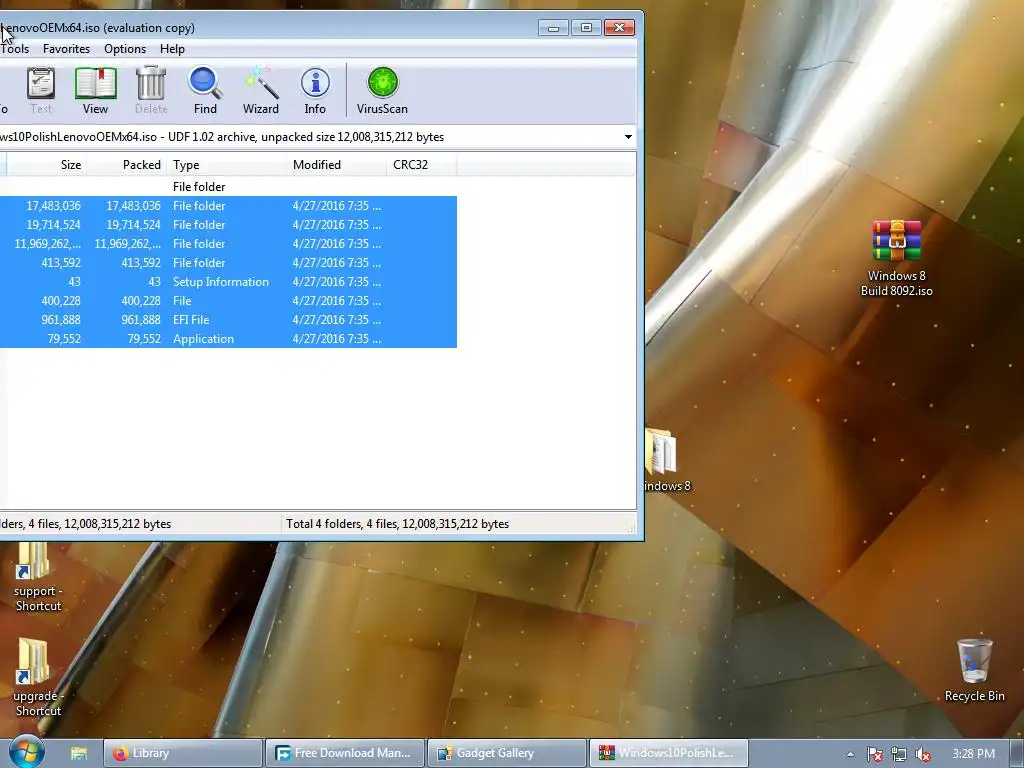Select the support - Shortcut desktop icon
This screenshot has height=768, width=1024.
[x=38, y=578]
